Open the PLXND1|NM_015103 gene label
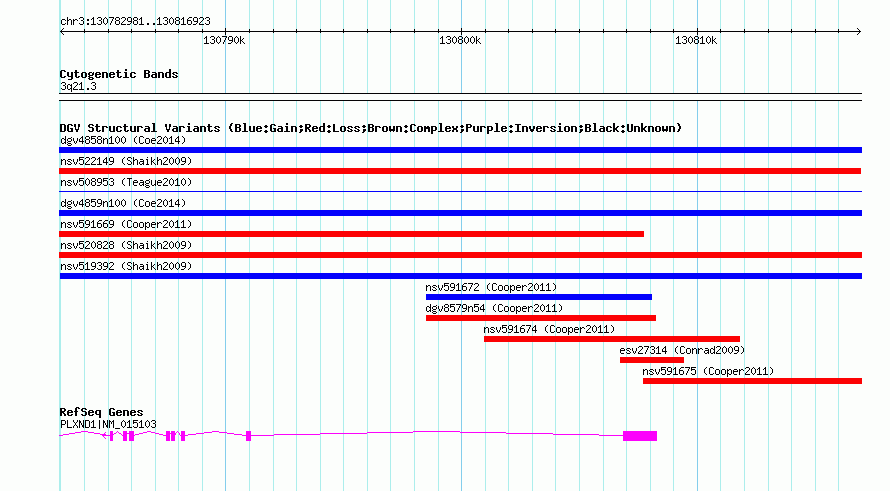Screen dimensions: 890x491 (108, 424)
